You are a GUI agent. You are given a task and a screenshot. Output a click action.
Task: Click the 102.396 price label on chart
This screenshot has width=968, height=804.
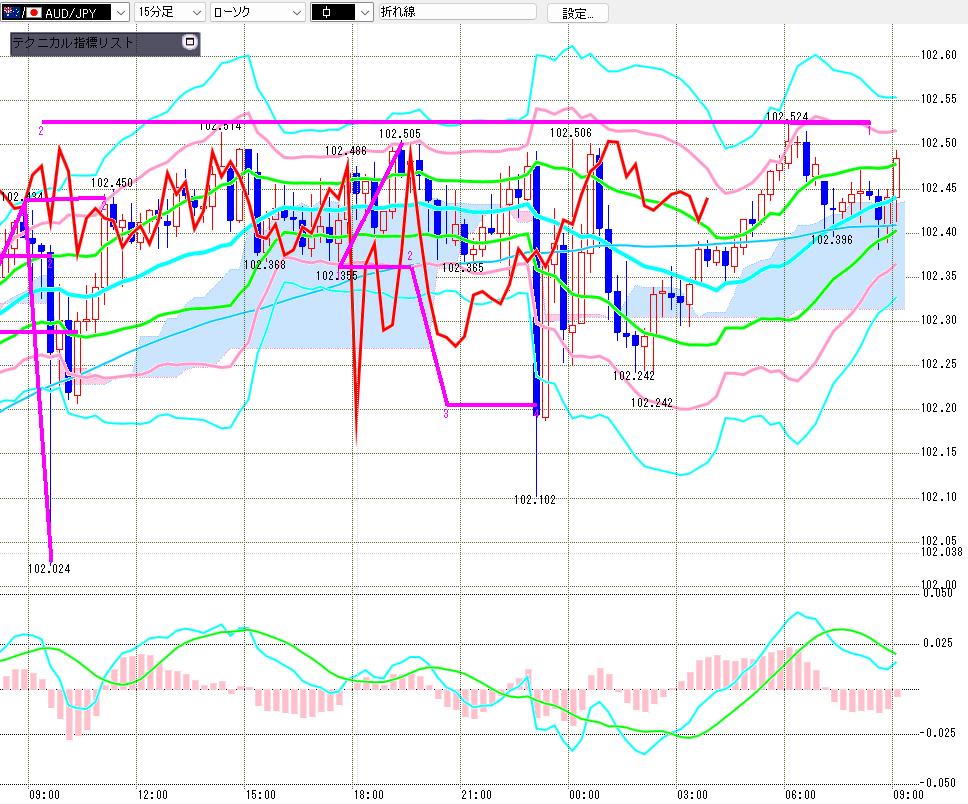click(x=831, y=240)
